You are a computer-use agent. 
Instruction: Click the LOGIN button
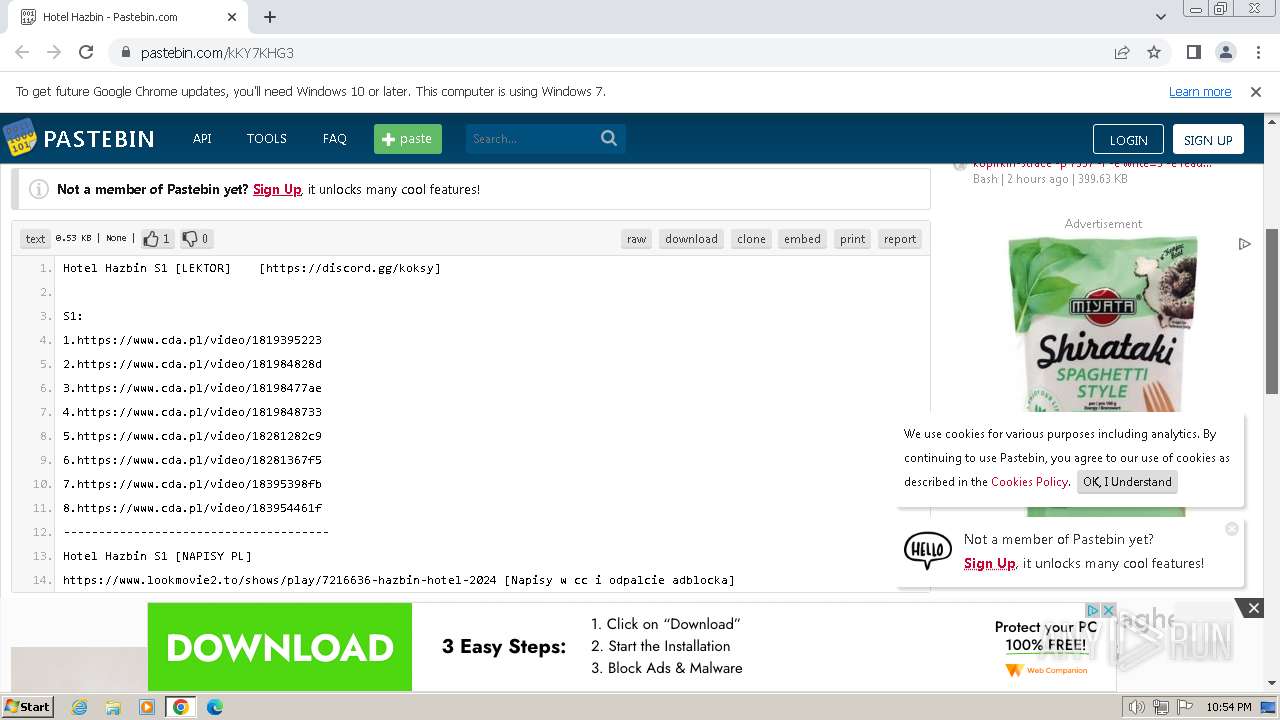pyautogui.click(x=1128, y=140)
